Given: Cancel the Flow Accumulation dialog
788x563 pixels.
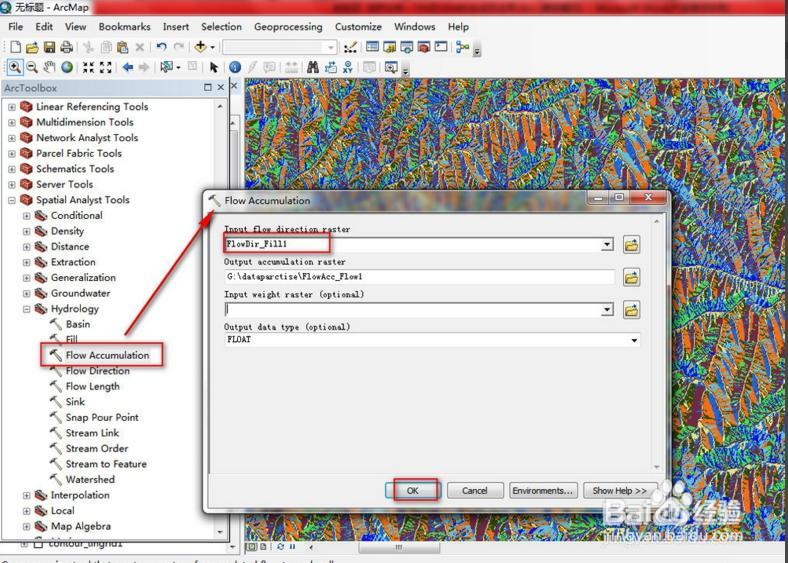Looking at the screenshot, I should tap(475, 491).
